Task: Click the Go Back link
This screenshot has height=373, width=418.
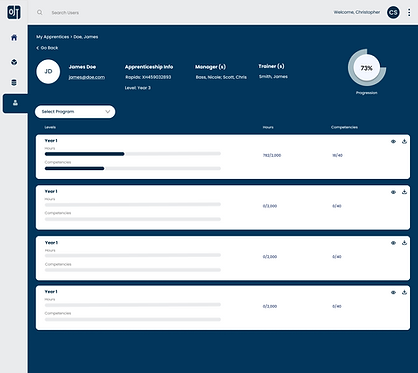Action: (47, 48)
